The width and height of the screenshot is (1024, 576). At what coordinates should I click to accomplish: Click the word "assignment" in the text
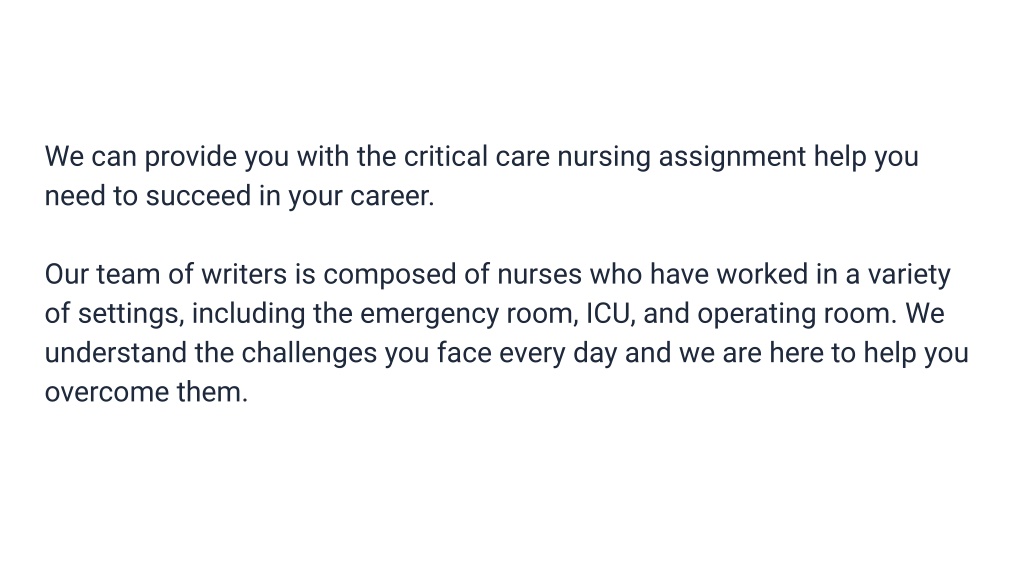click(x=732, y=157)
